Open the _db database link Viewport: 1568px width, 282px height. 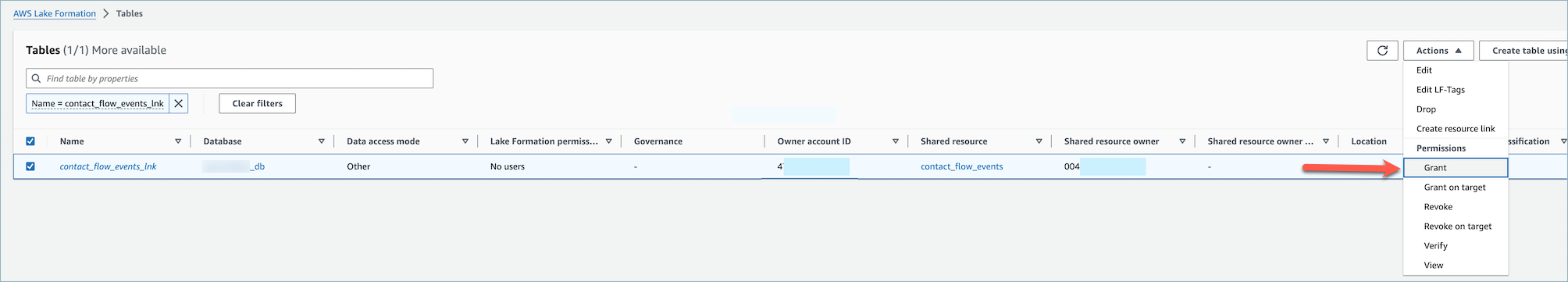click(x=233, y=166)
